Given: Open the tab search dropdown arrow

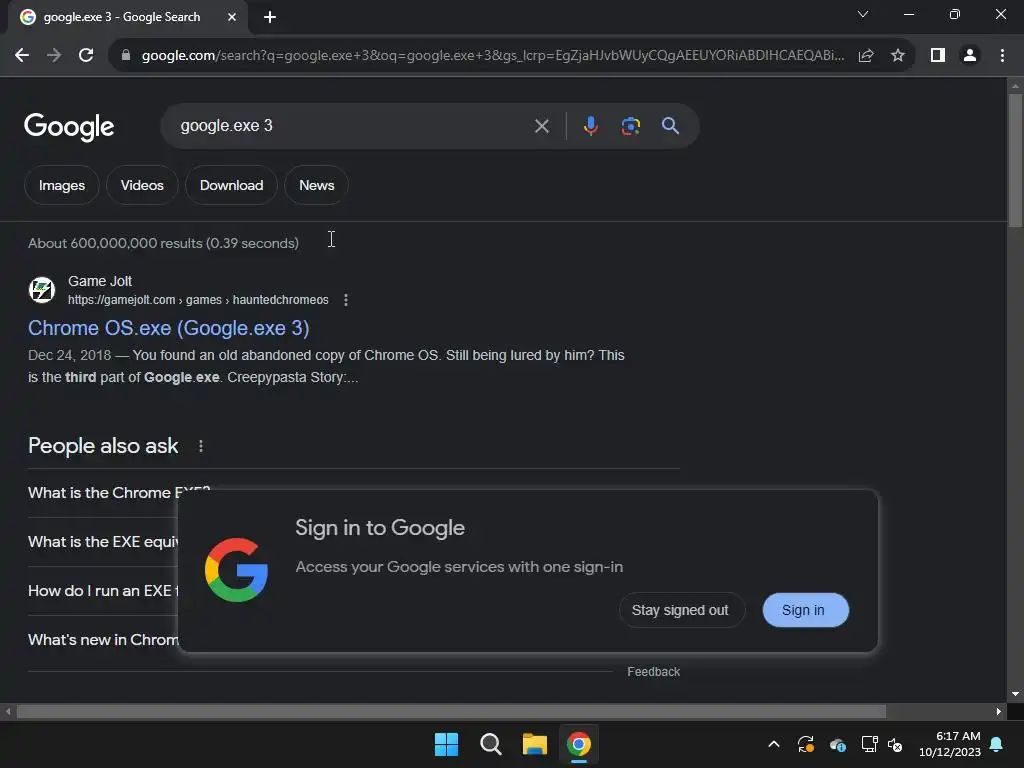Looking at the screenshot, I should click(x=863, y=14).
